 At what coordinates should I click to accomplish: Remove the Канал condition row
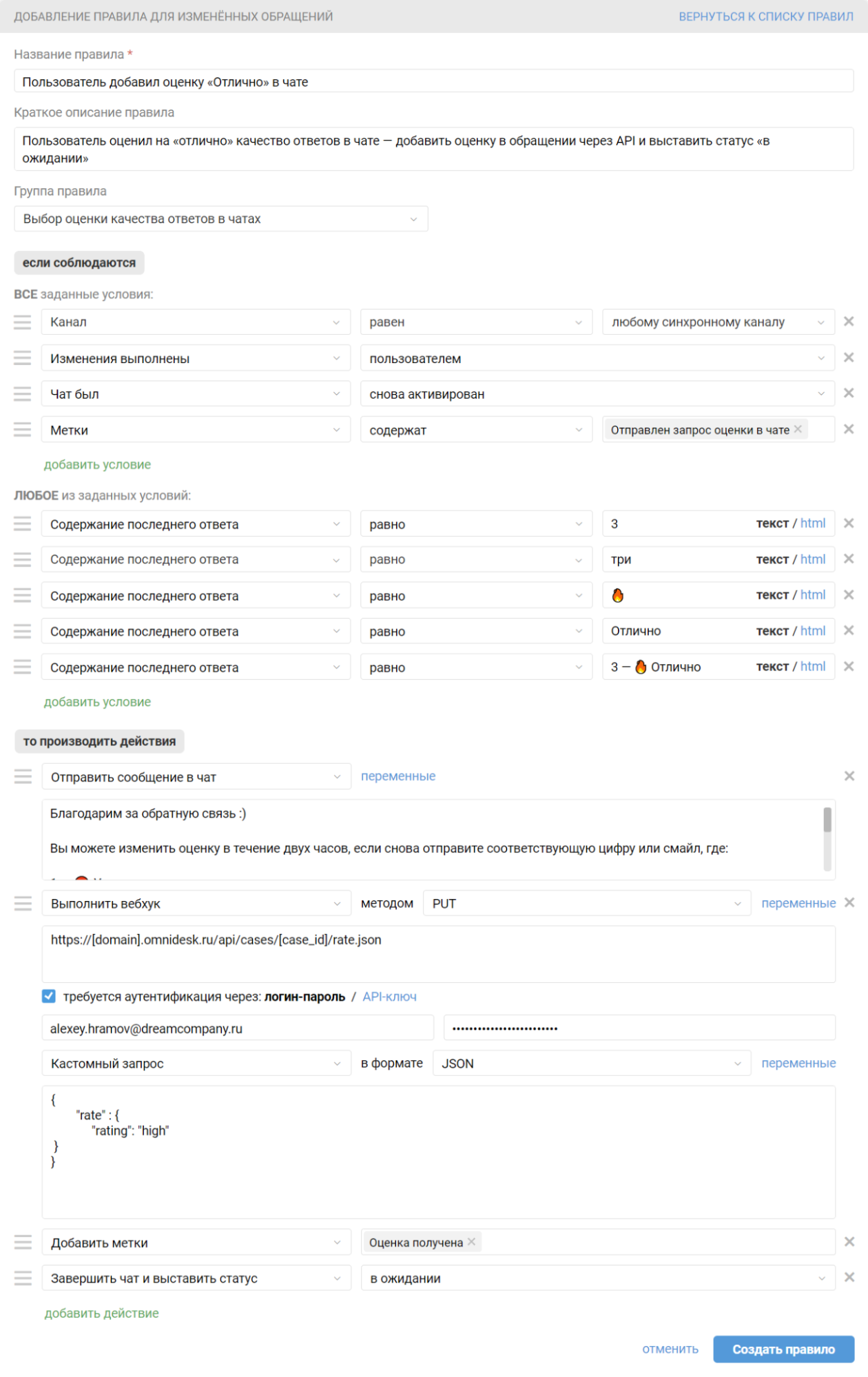click(849, 321)
